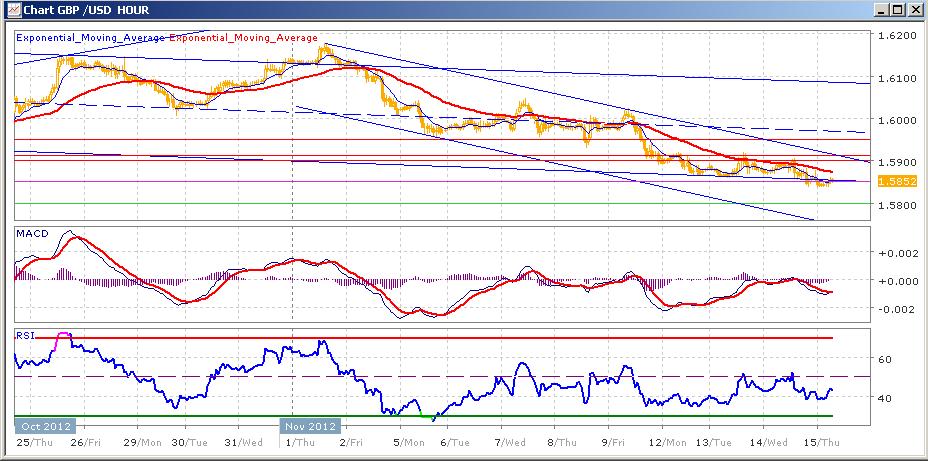
Task: Click the red Exponential_Moving_Average legend label
Action: (x=244, y=38)
